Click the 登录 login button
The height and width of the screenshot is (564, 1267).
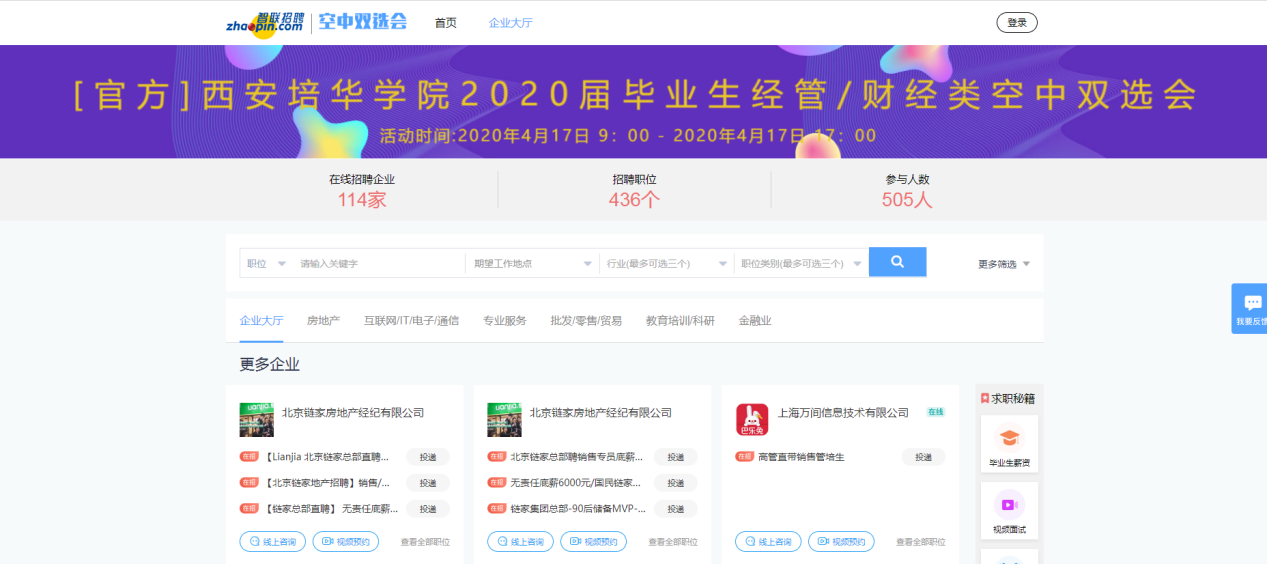1016,23
